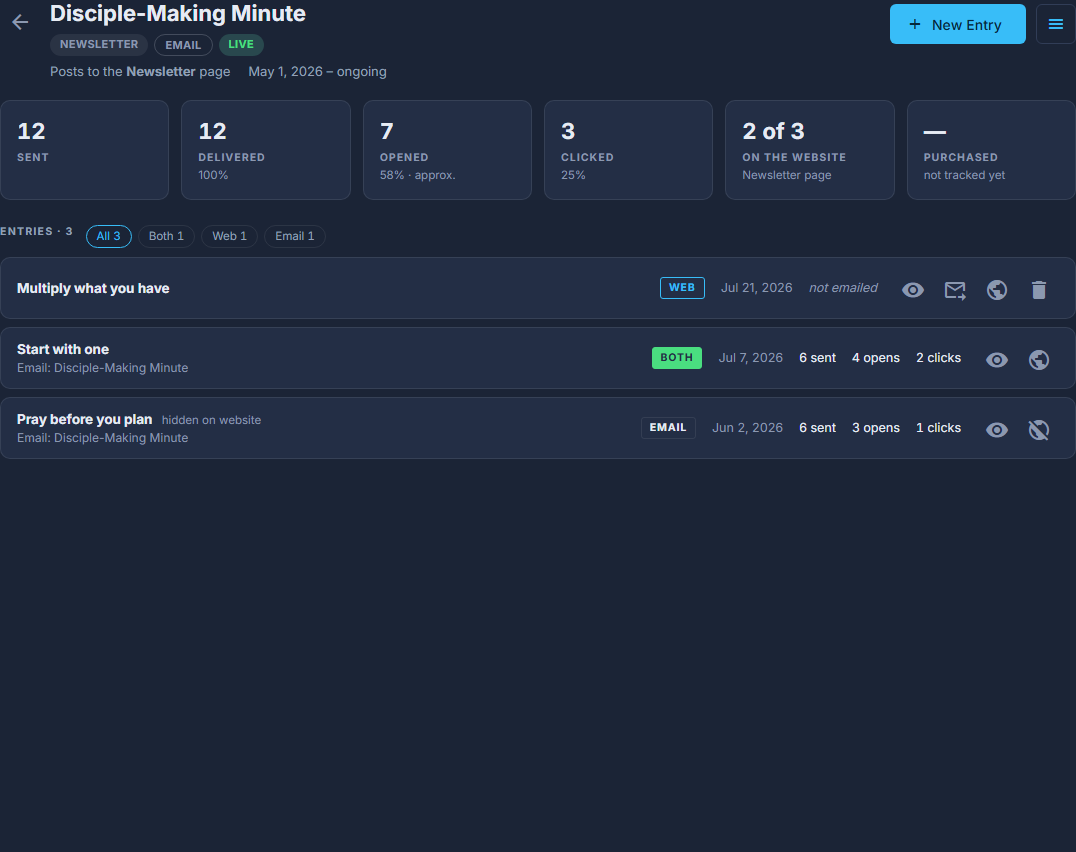Click the EMAIL badge on 'Pray before you plan'

(668, 428)
